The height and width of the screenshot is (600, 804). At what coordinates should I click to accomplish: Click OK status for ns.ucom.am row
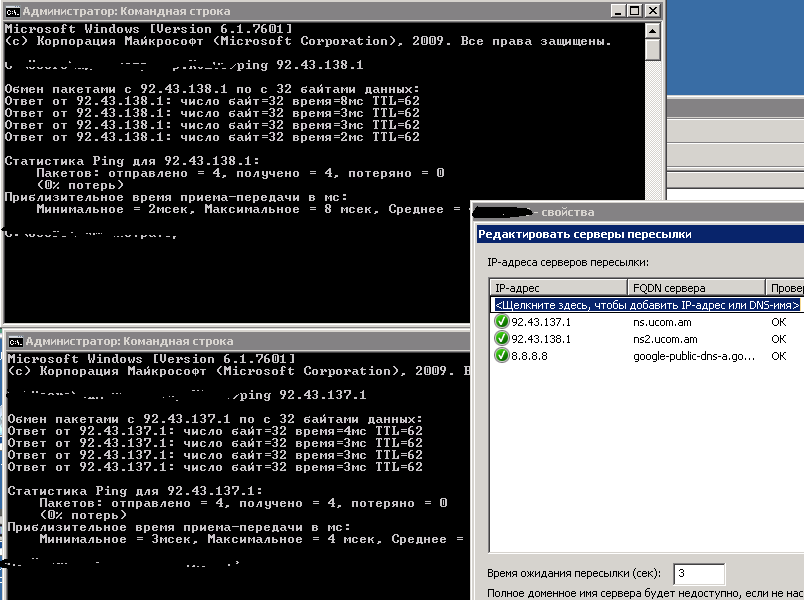coord(778,322)
